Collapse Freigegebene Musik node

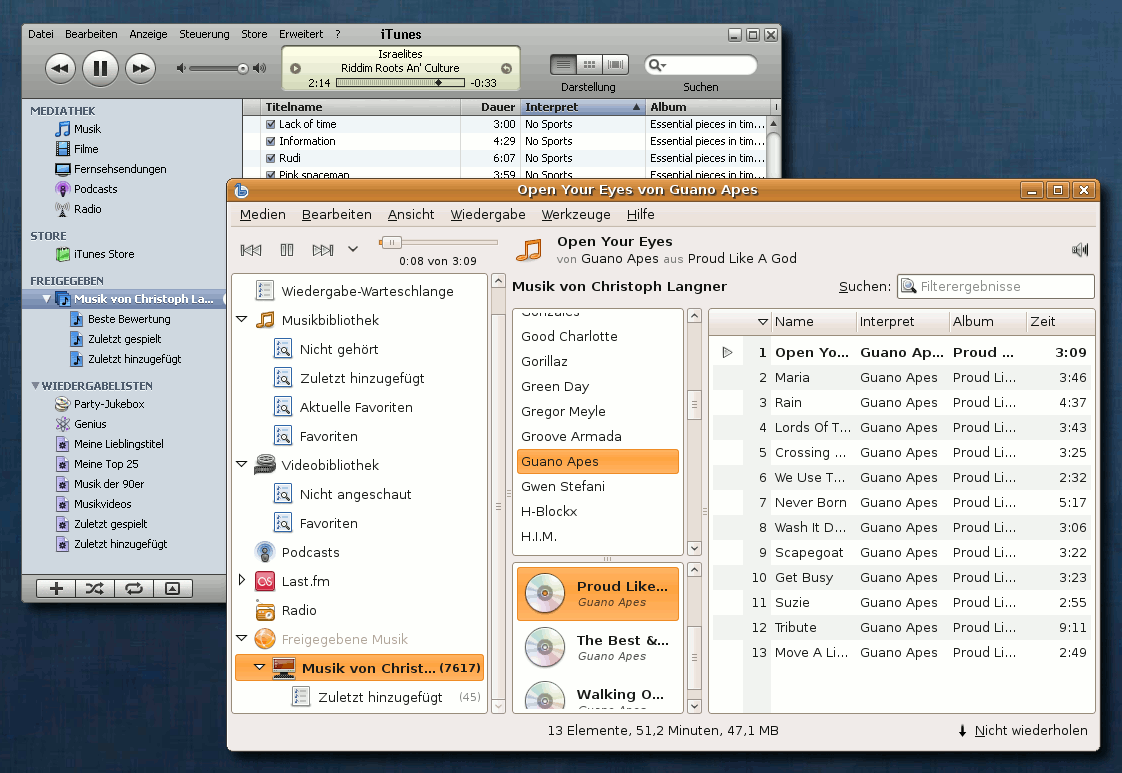pyautogui.click(x=242, y=638)
